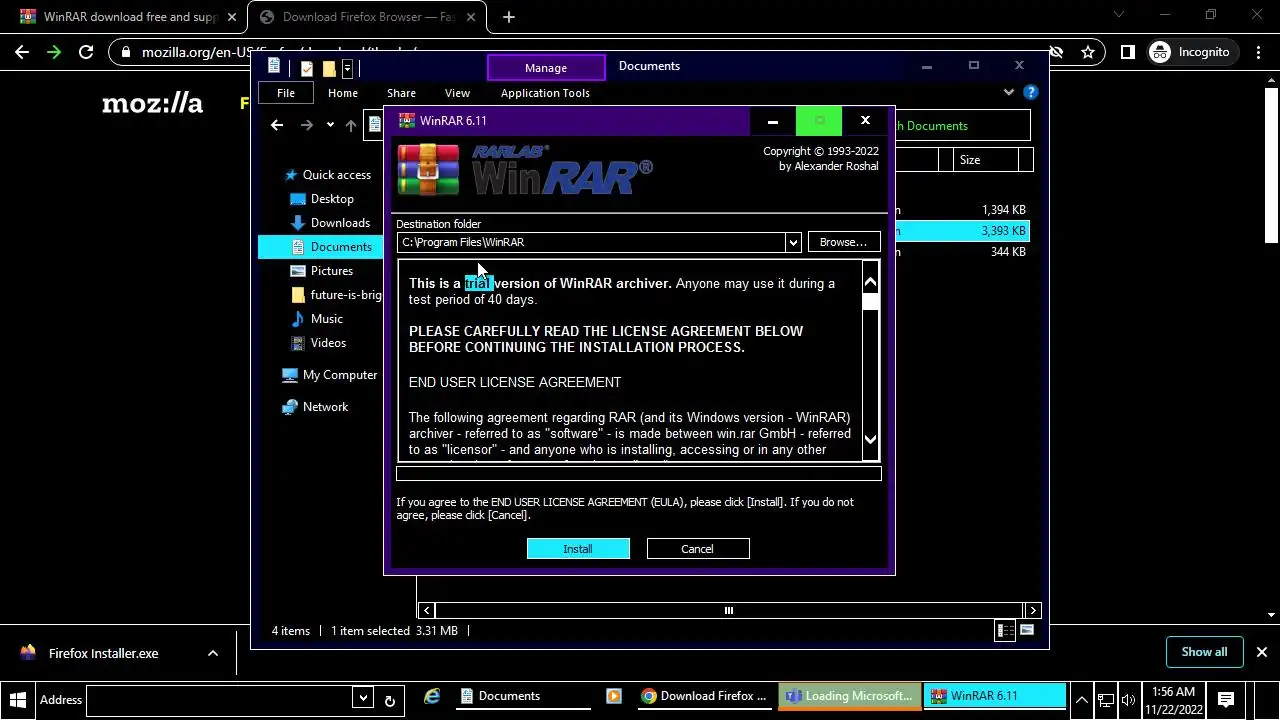Image resolution: width=1280 pixels, height=720 pixels.
Task: Switch to large icons view layout
Action: (1026, 630)
